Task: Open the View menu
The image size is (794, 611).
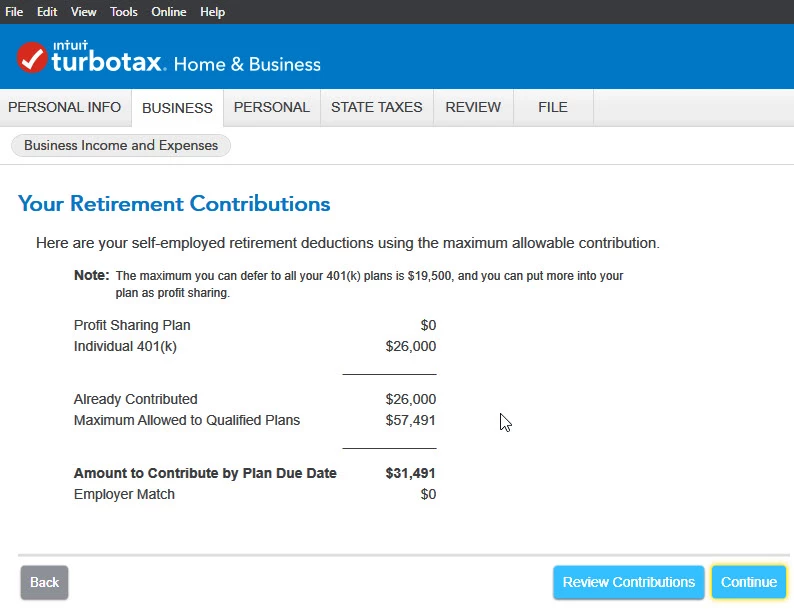Action: 84,12
